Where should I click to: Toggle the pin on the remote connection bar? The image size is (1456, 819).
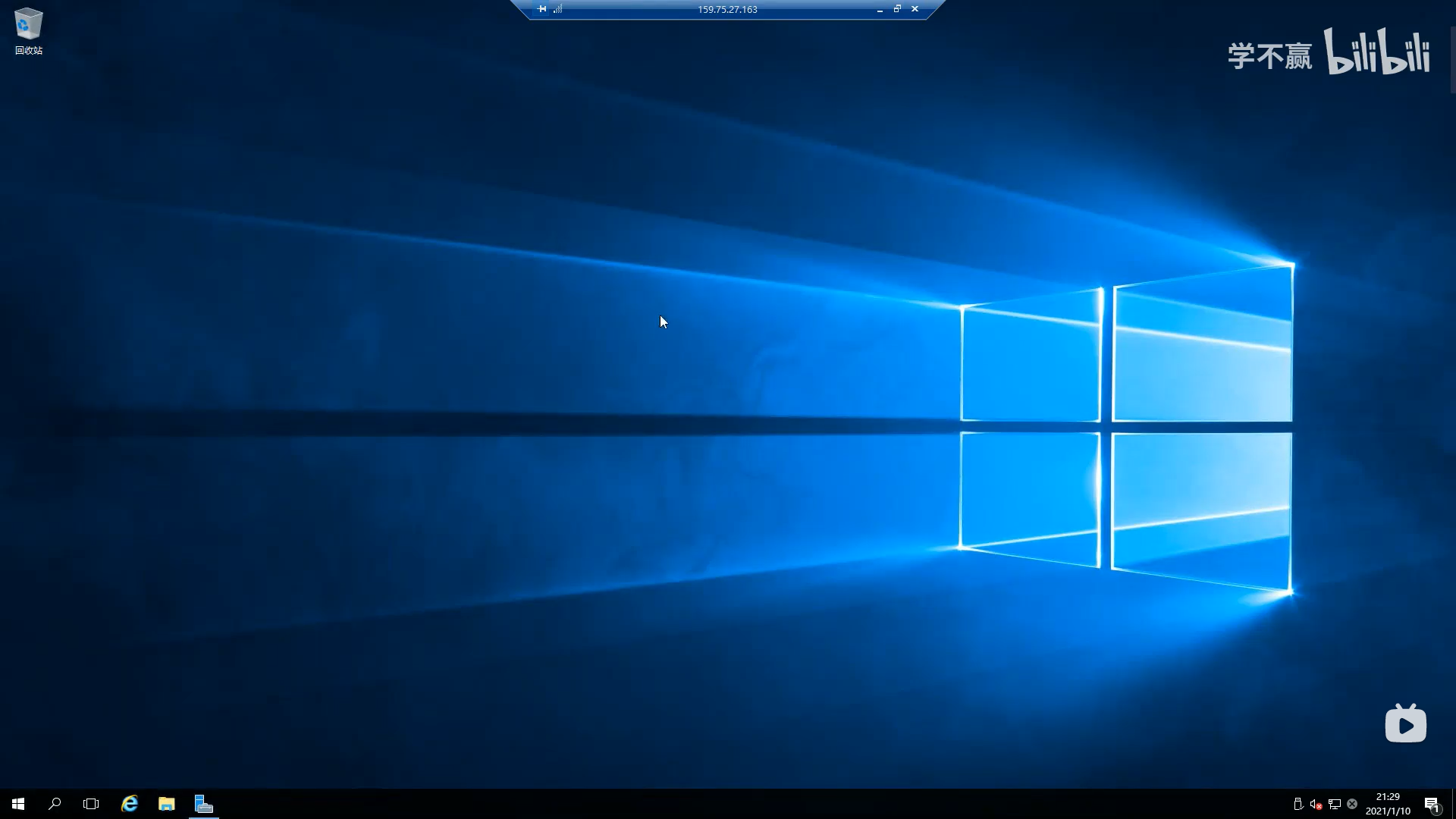(x=541, y=9)
